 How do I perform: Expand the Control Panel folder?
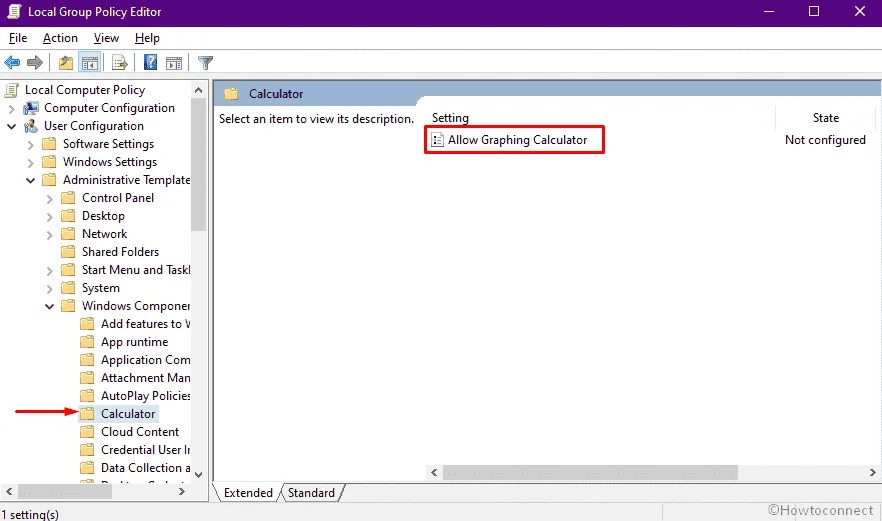(x=50, y=199)
